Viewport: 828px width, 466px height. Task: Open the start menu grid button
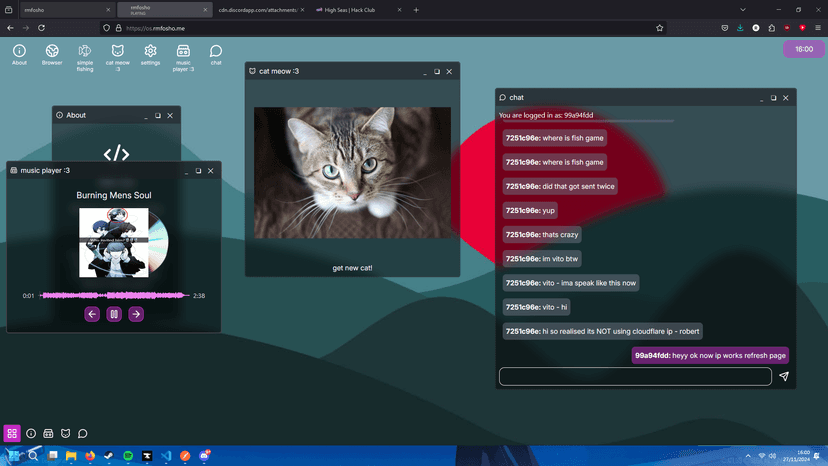12,433
